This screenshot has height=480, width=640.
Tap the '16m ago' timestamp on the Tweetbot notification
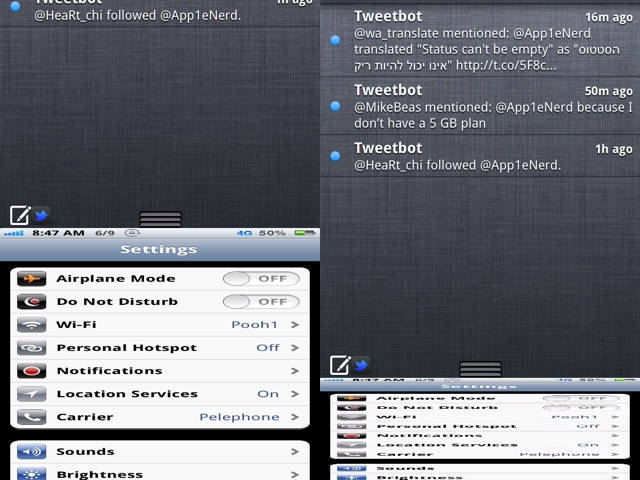[609, 17]
